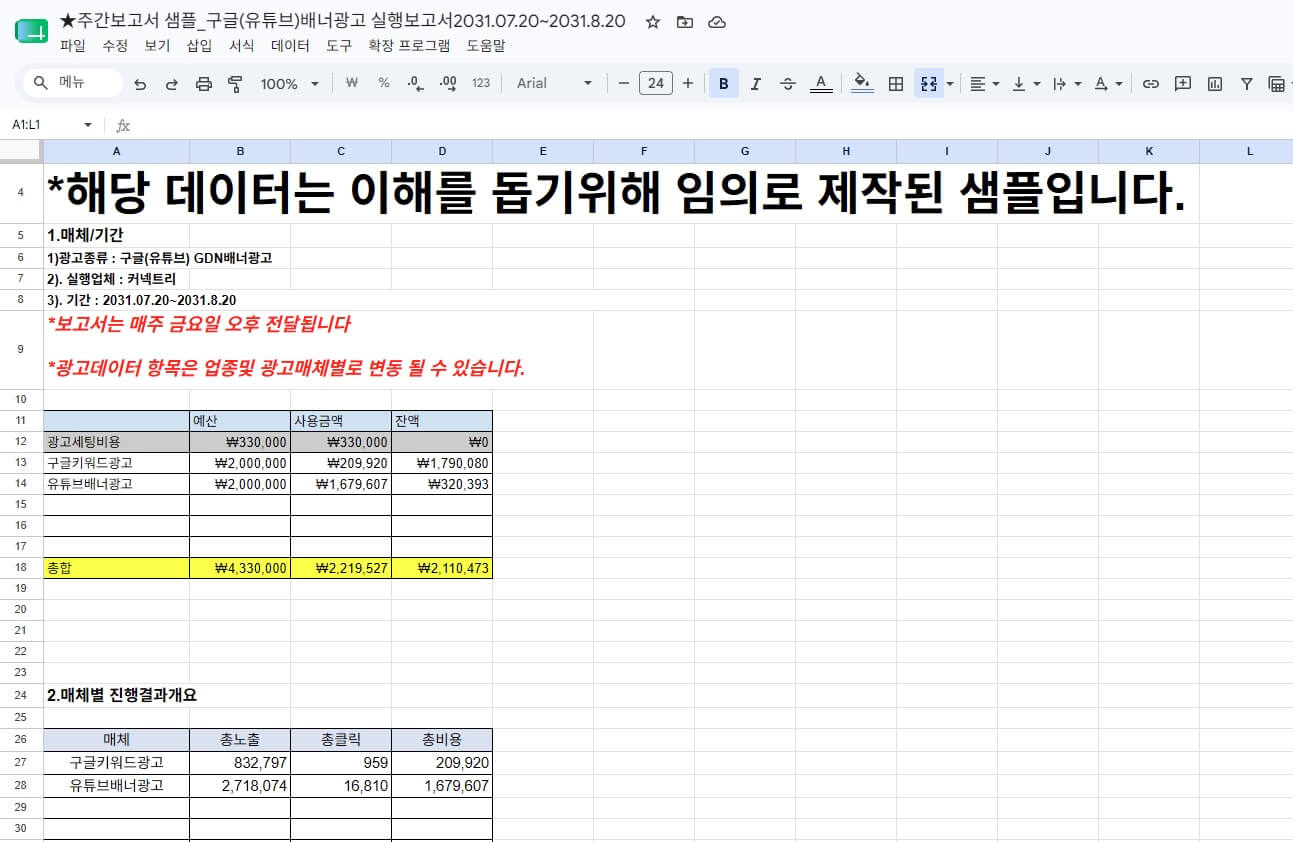Open the 파일 menu
This screenshot has width=1293, height=842.
coord(73,46)
